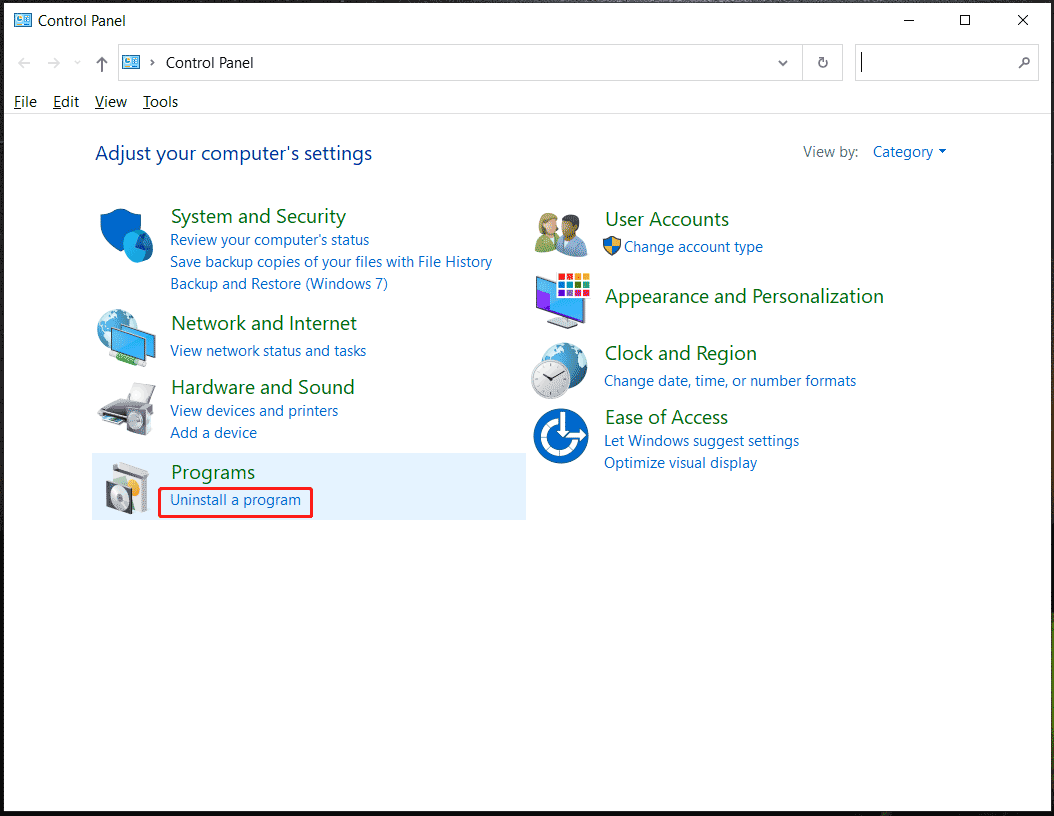
Task: Open the File menu
Action: [x=26, y=101]
